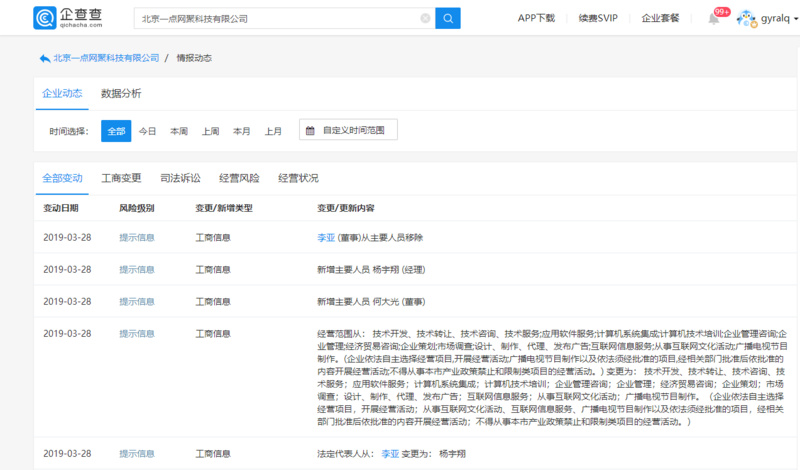Viewport: 800px width, 470px height.
Task: Open the 经营风险 tab
Action: tap(239, 178)
